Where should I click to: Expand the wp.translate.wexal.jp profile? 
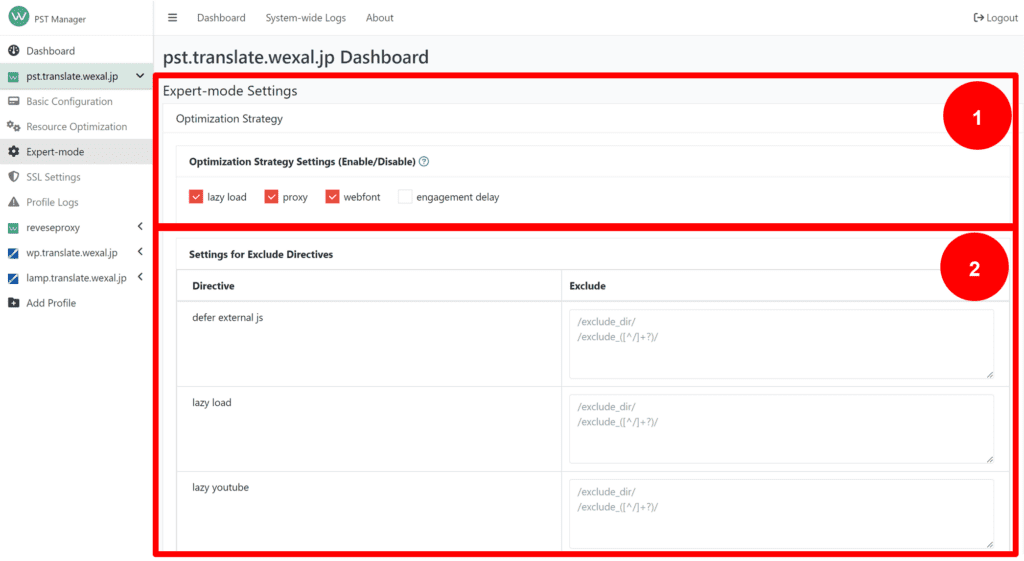click(x=140, y=252)
